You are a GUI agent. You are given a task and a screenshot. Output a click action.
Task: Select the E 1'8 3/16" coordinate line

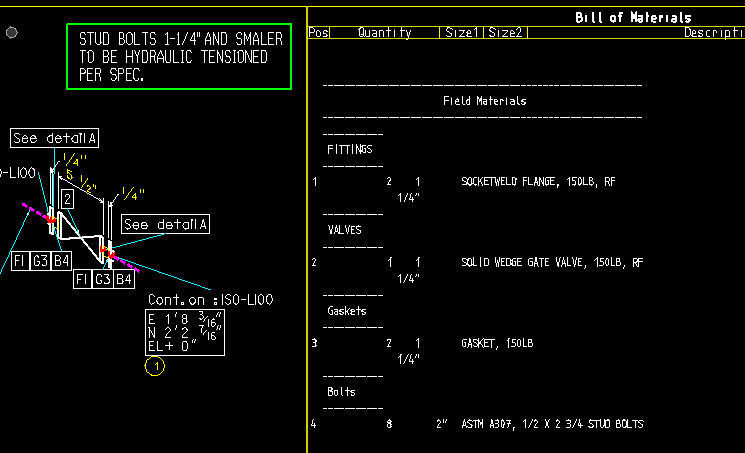[185, 319]
